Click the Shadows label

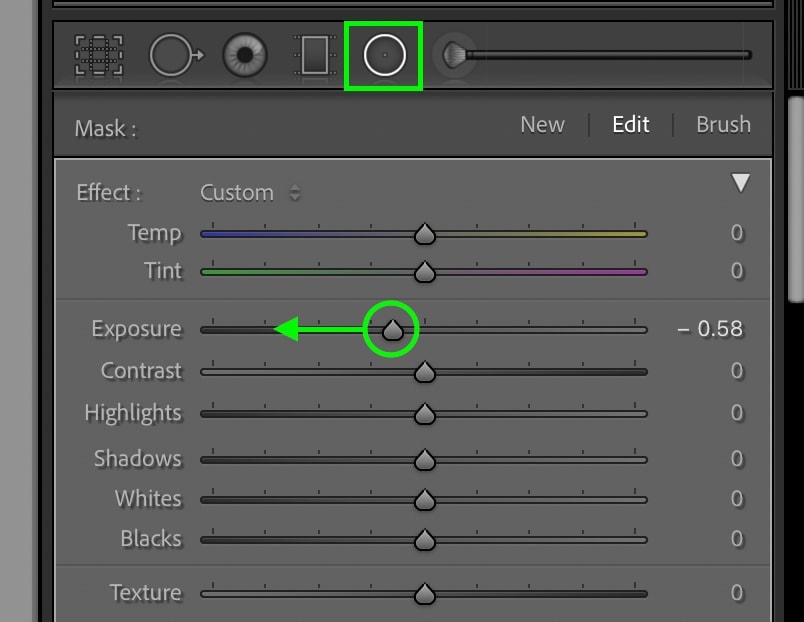(138, 458)
